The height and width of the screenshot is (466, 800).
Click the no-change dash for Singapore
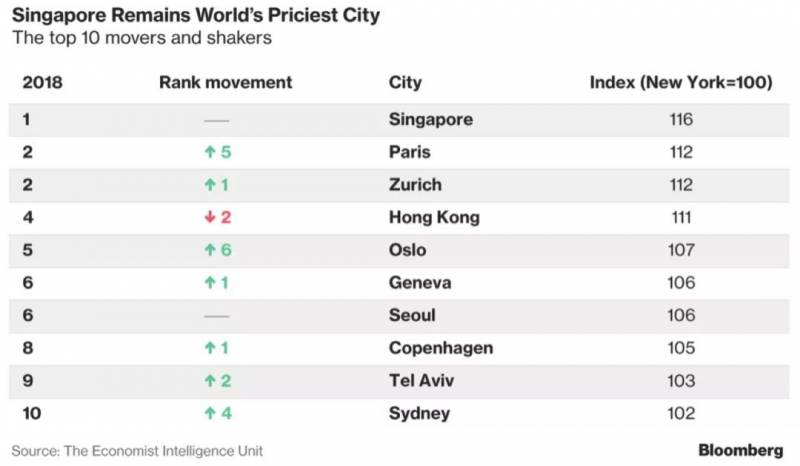pyautogui.click(x=216, y=120)
